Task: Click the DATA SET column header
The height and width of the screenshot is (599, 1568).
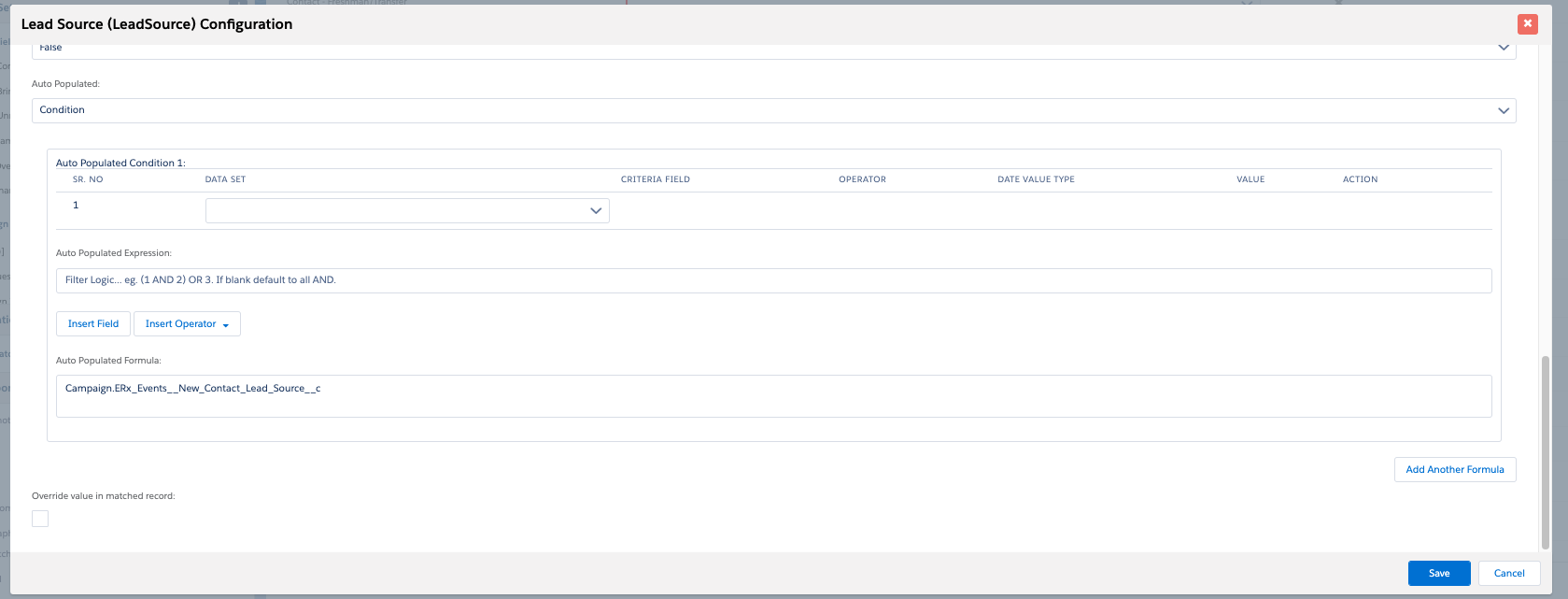Action: click(x=225, y=179)
